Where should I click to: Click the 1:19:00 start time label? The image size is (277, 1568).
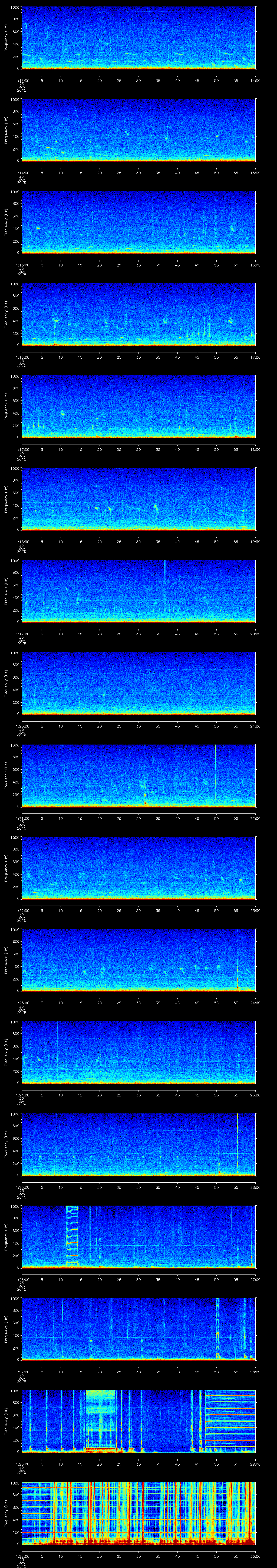(x=22, y=634)
